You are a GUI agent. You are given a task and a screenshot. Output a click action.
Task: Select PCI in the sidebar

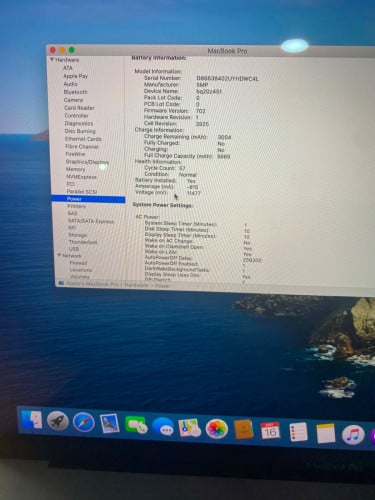pos(70,184)
